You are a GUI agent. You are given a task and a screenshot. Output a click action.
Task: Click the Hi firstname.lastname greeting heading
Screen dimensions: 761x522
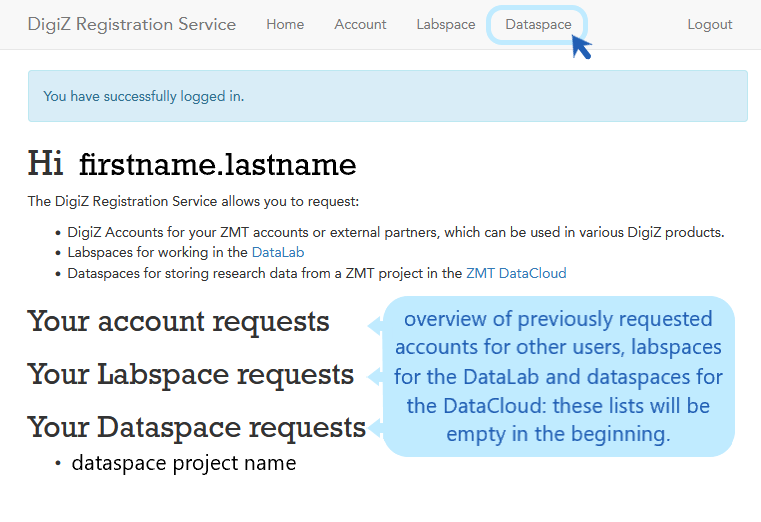192,164
